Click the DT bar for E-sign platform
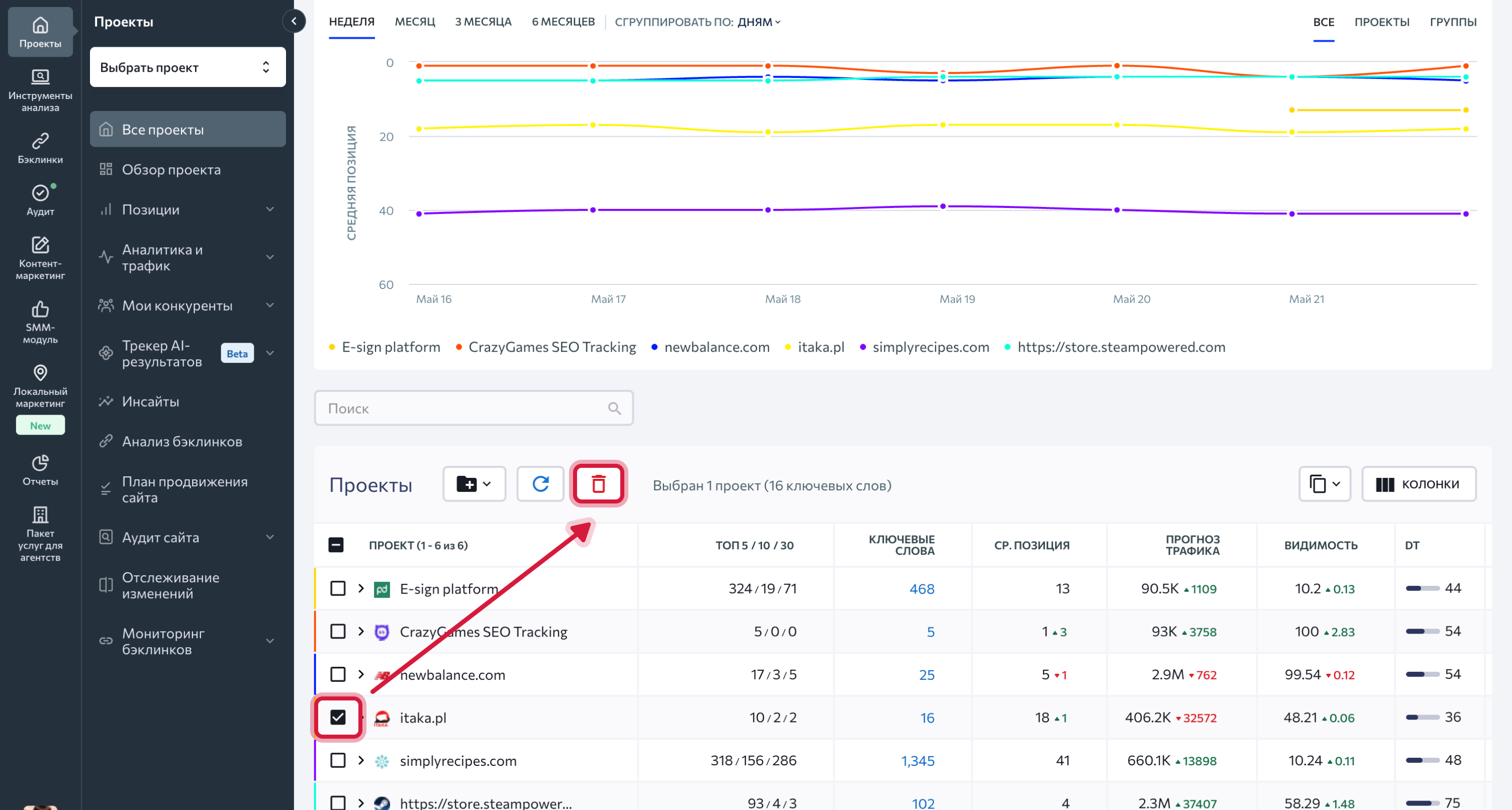1512x810 pixels. 1422,588
